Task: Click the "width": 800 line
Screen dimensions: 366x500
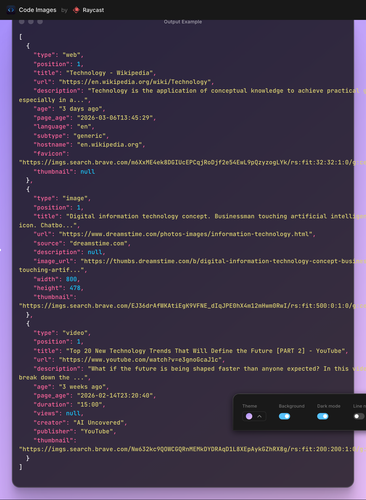Action: (57, 279)
